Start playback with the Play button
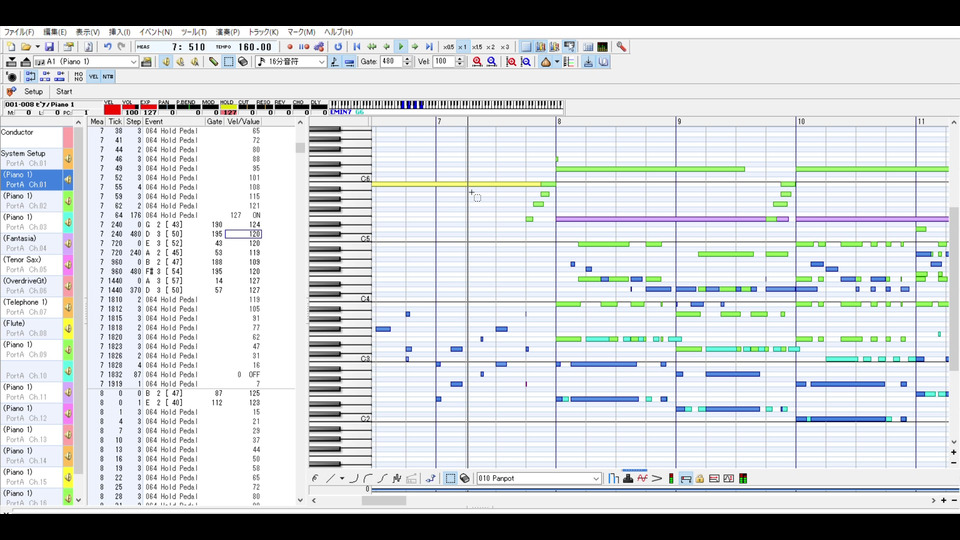Viewport: 960px width, 540px height. click(401, 47)
